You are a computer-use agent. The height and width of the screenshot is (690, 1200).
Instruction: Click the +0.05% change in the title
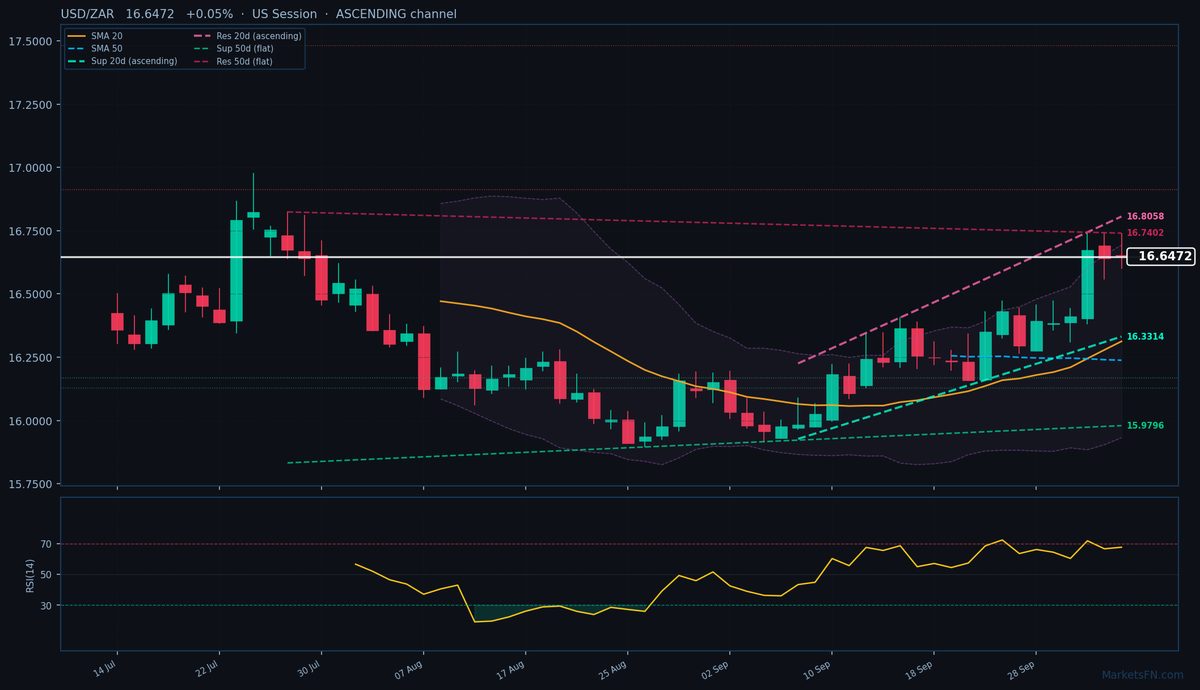pos(209,14)
